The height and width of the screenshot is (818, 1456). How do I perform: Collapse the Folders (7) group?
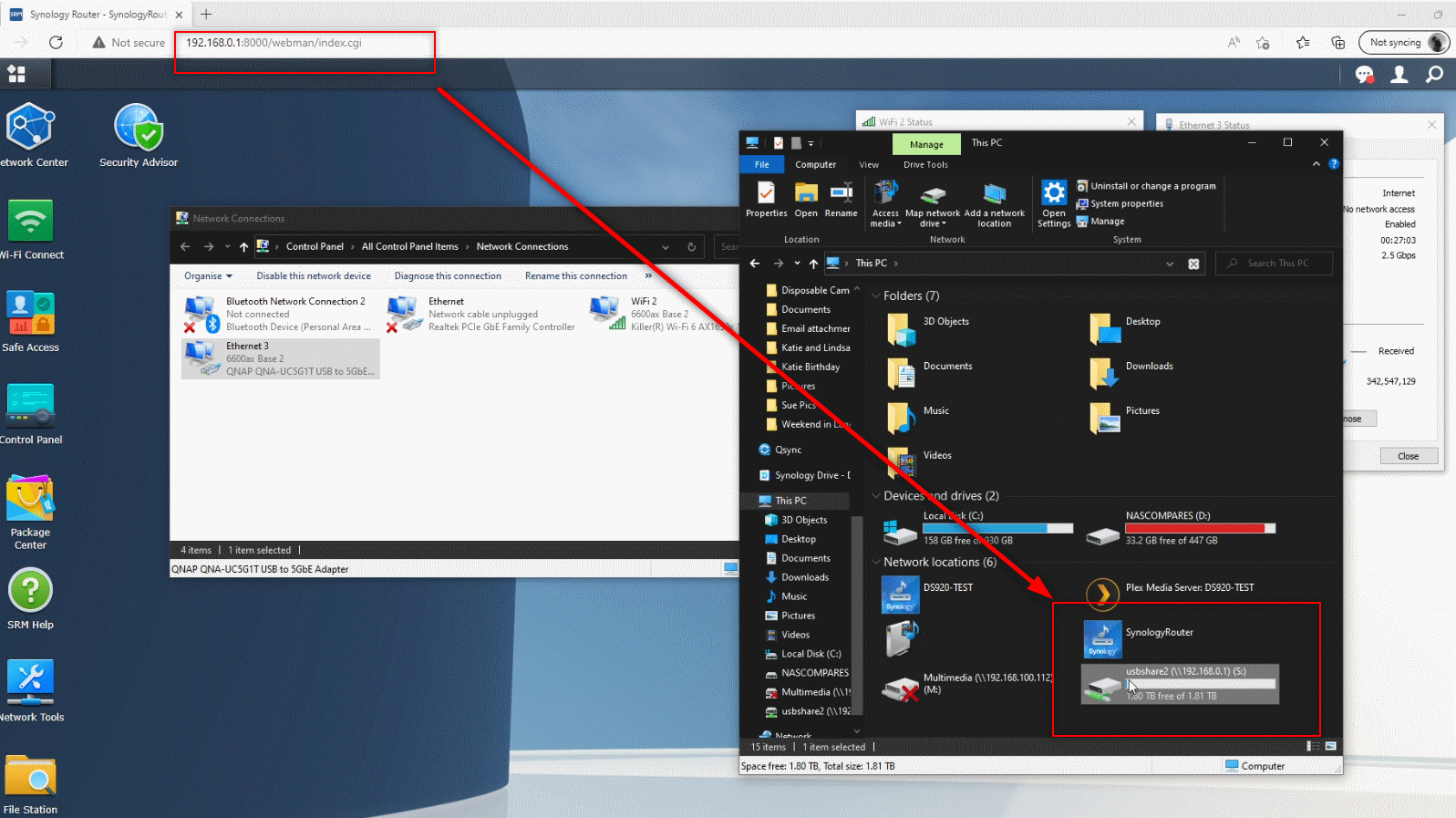point(876,295)
